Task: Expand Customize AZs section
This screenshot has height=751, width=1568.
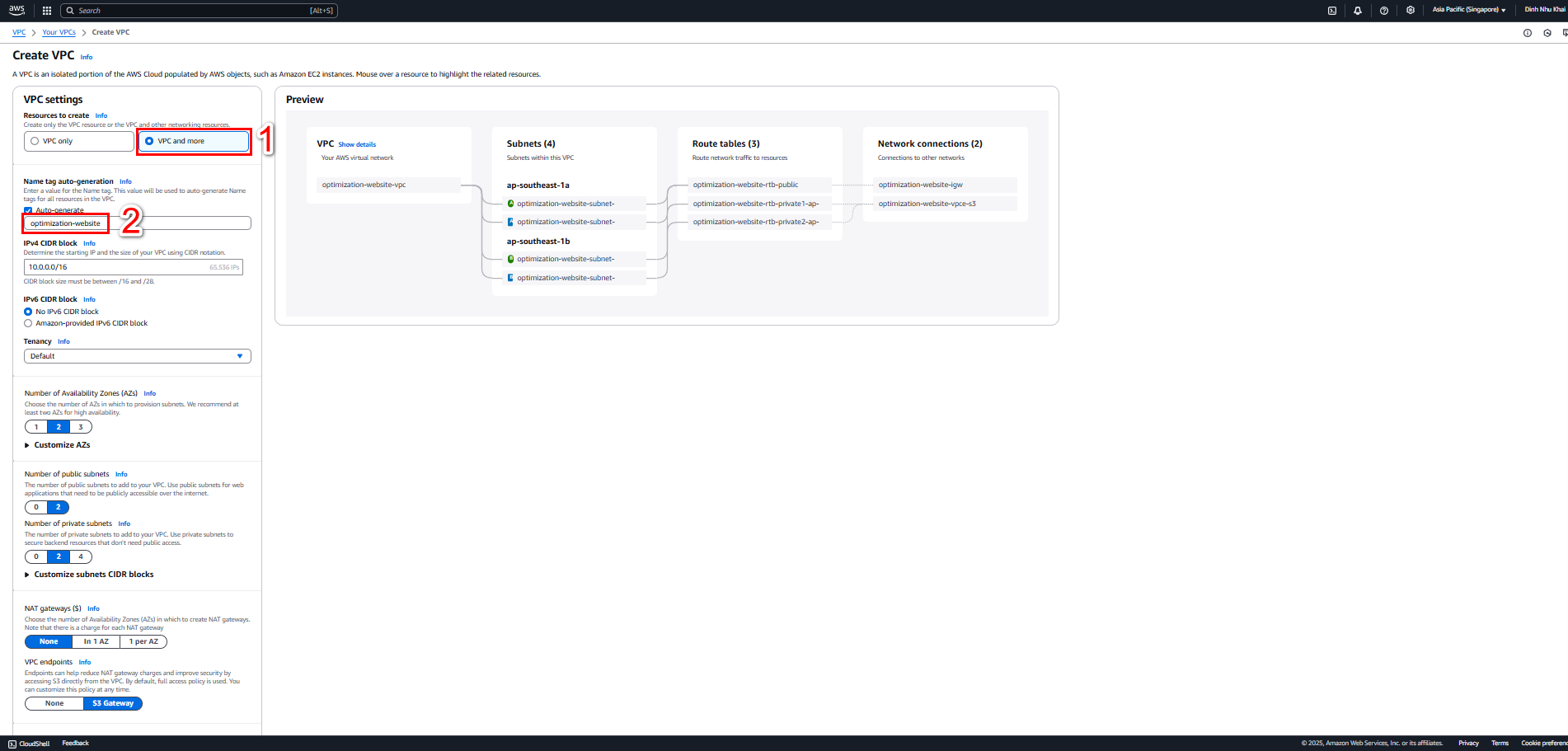Action: coord(58,445)
